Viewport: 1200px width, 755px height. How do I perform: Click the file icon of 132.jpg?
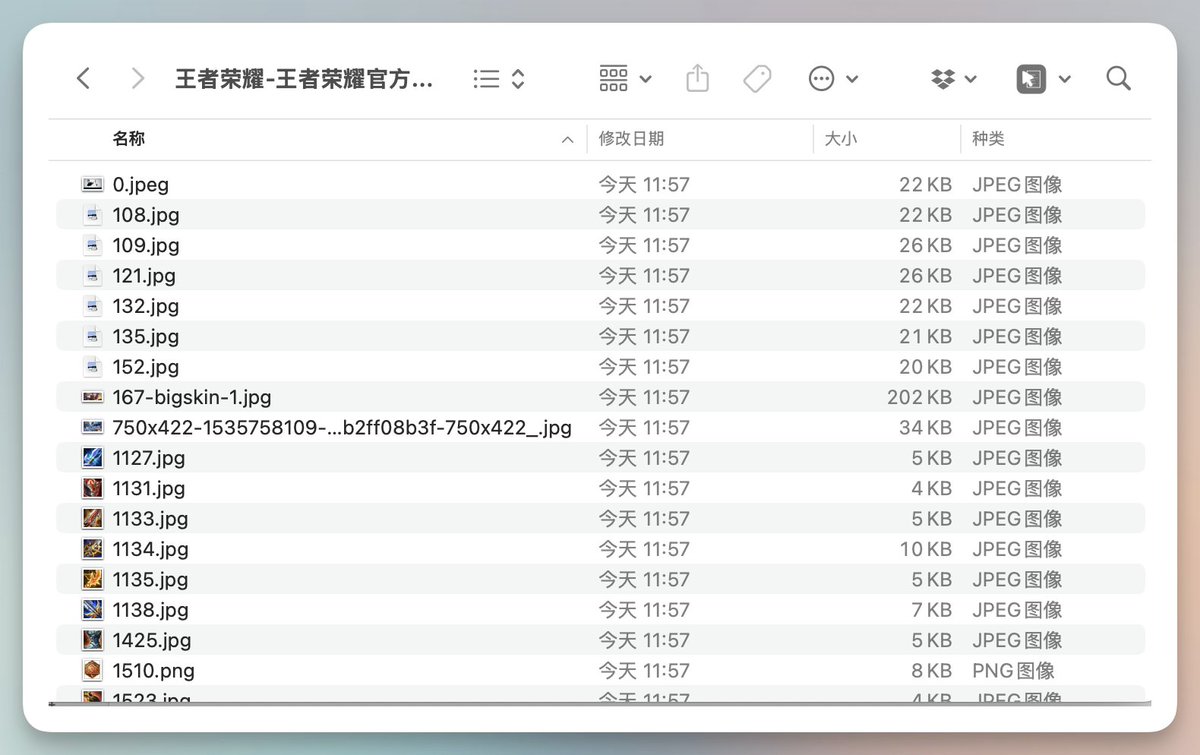click(x=93, y=306)
